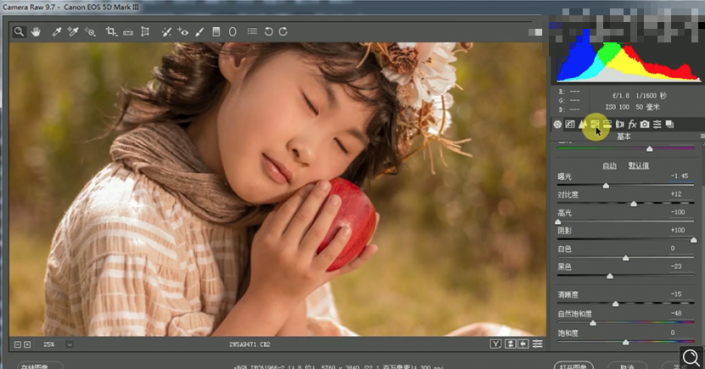Open the Tone Curve panel tab

click(x=570, y=124)
